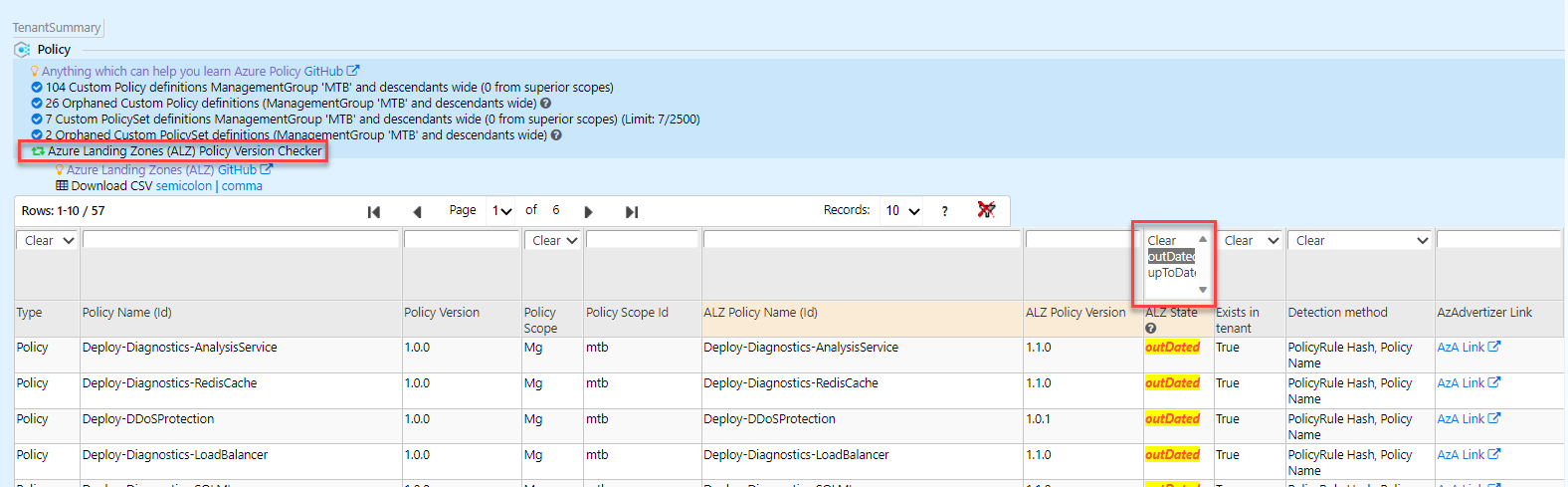This screenshot has height=487, width=1568.
Task: Open the TenantSummary tab
Action: click(x=57, y=28)
